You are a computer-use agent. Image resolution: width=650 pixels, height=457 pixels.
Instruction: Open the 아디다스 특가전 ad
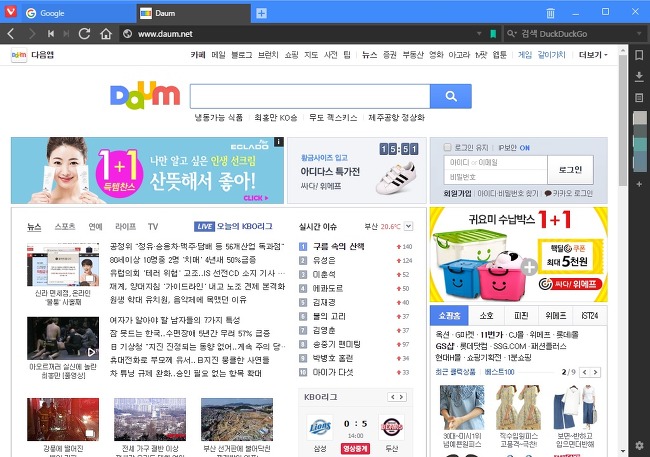click(x=357, y=170)
